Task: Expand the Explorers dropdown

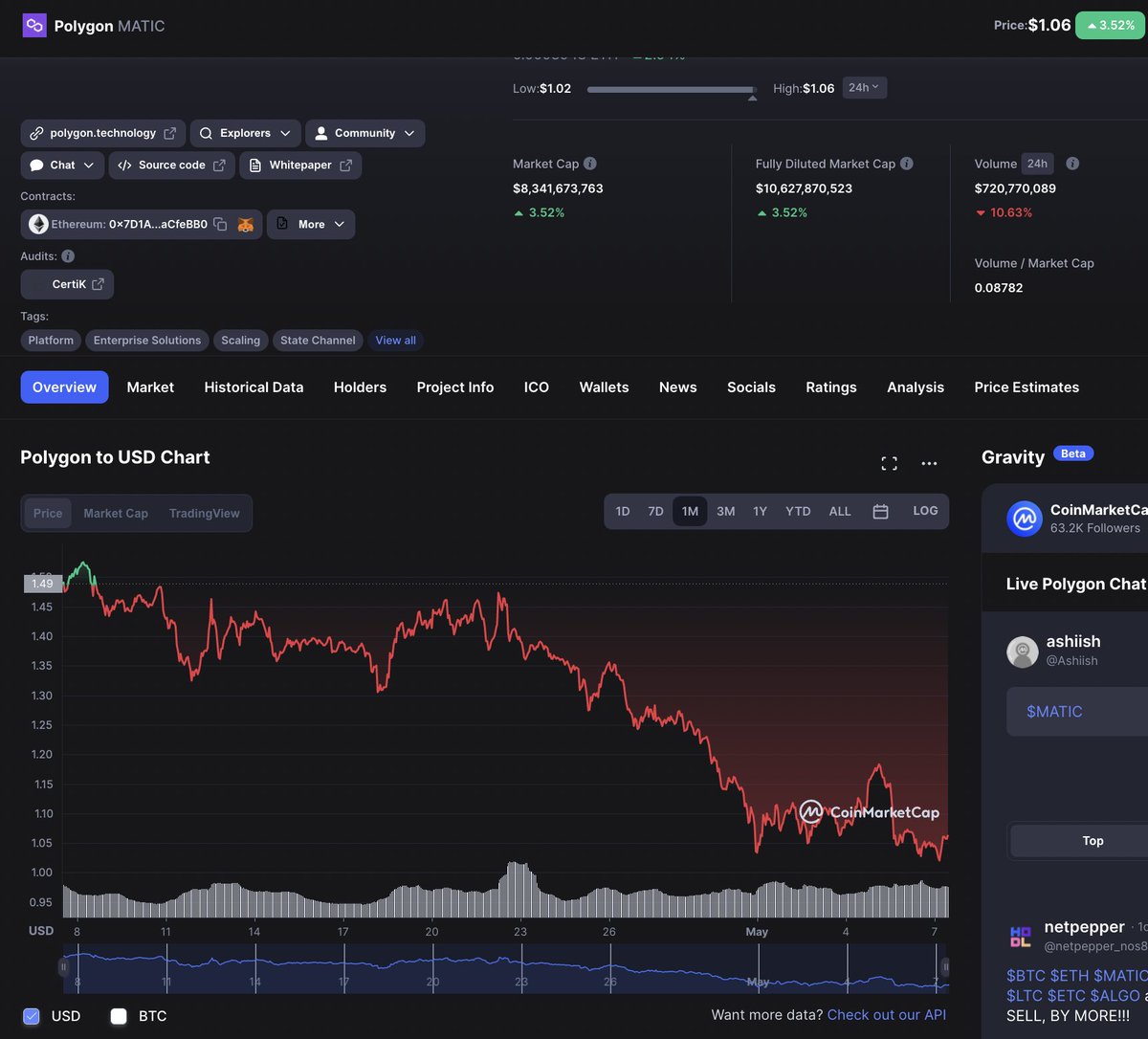Action: [246, 133]
